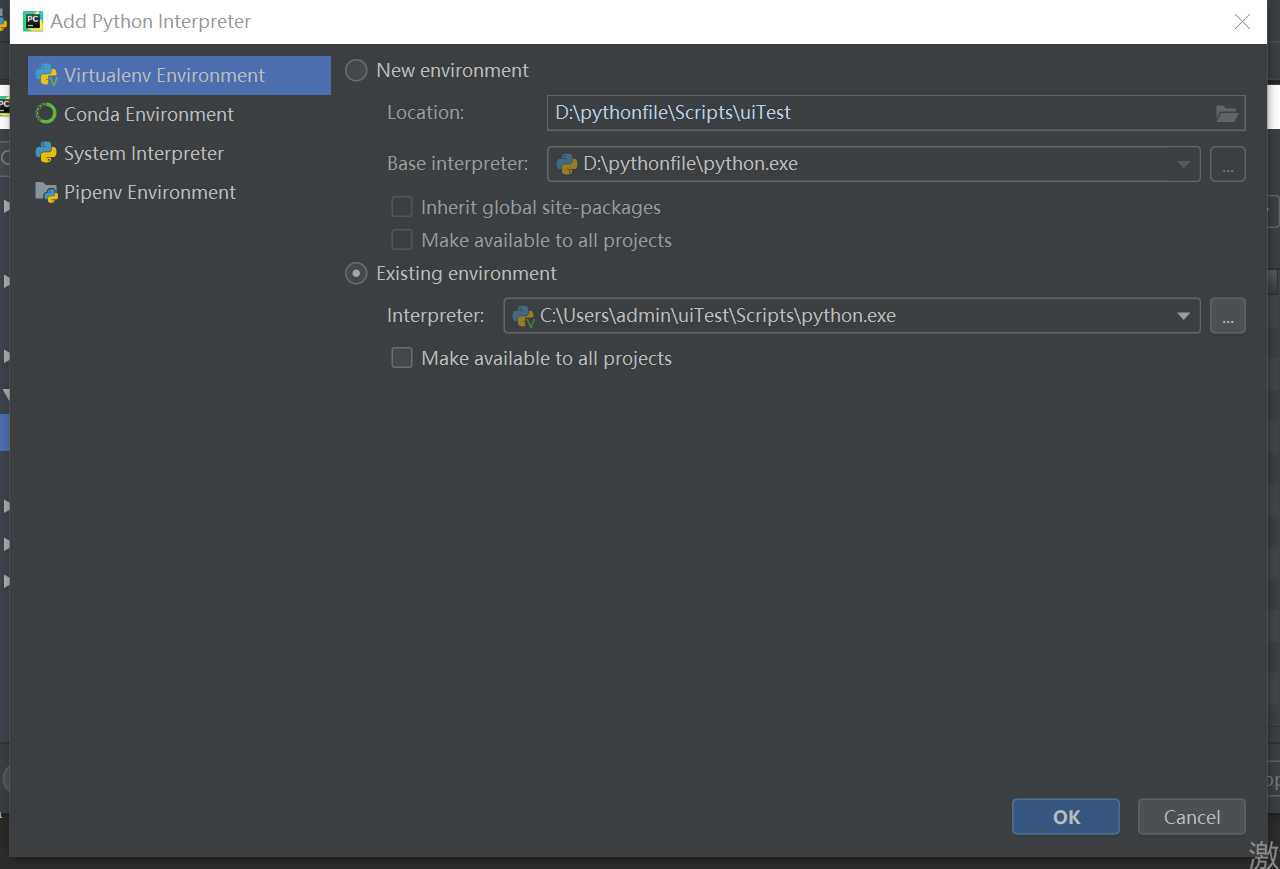Image resolution: width=1280 pixels, height=869 pixels.
Task: Open folder browser icon in Location field
Action: coord(1227,113)
